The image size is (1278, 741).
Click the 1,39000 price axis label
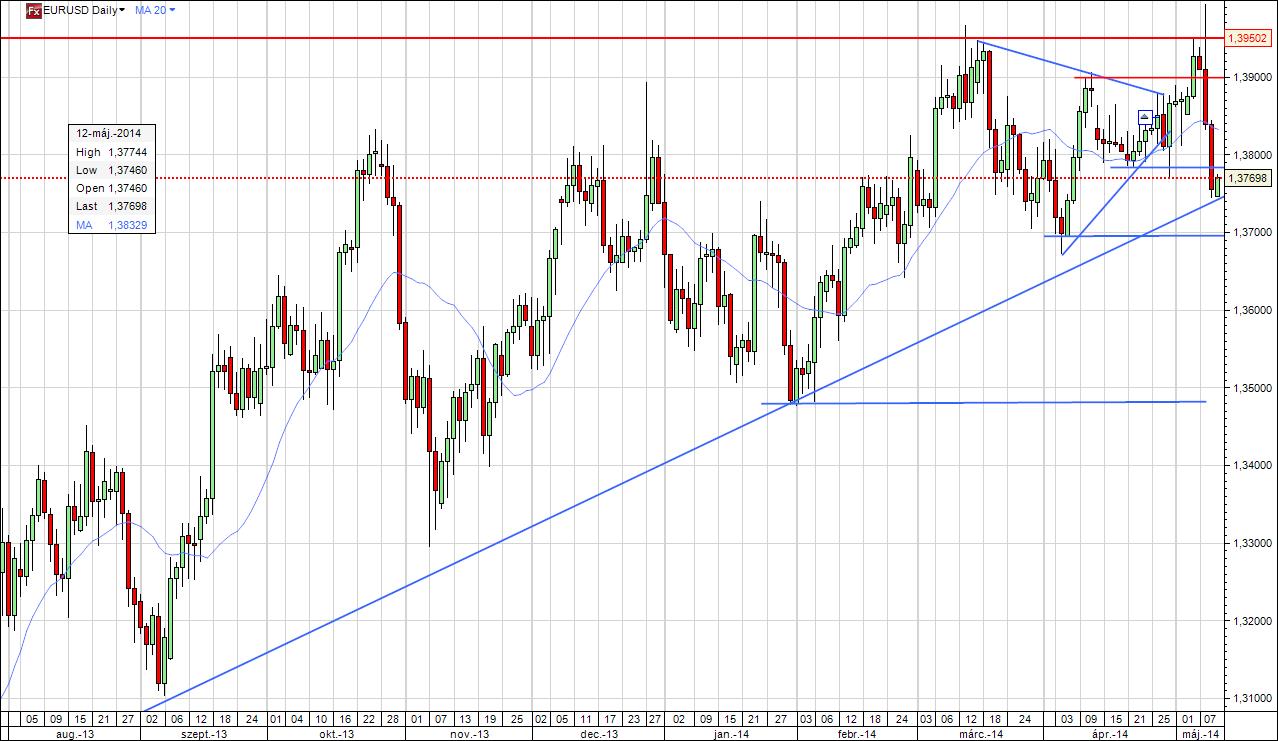click(1251, 77)
